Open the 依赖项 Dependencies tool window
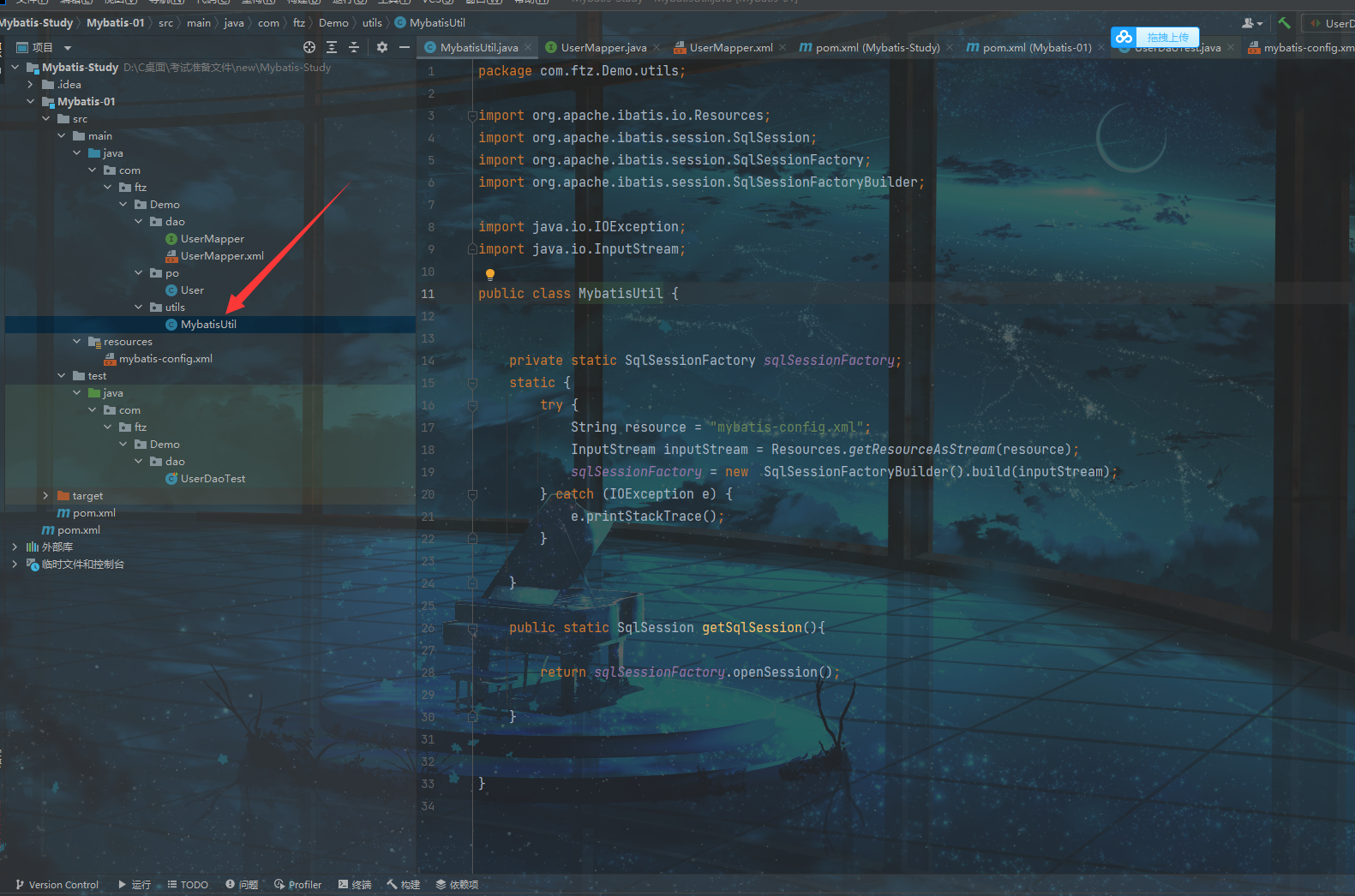The width and height of the screenshot is (1355, 896). [x=457, y=885]
